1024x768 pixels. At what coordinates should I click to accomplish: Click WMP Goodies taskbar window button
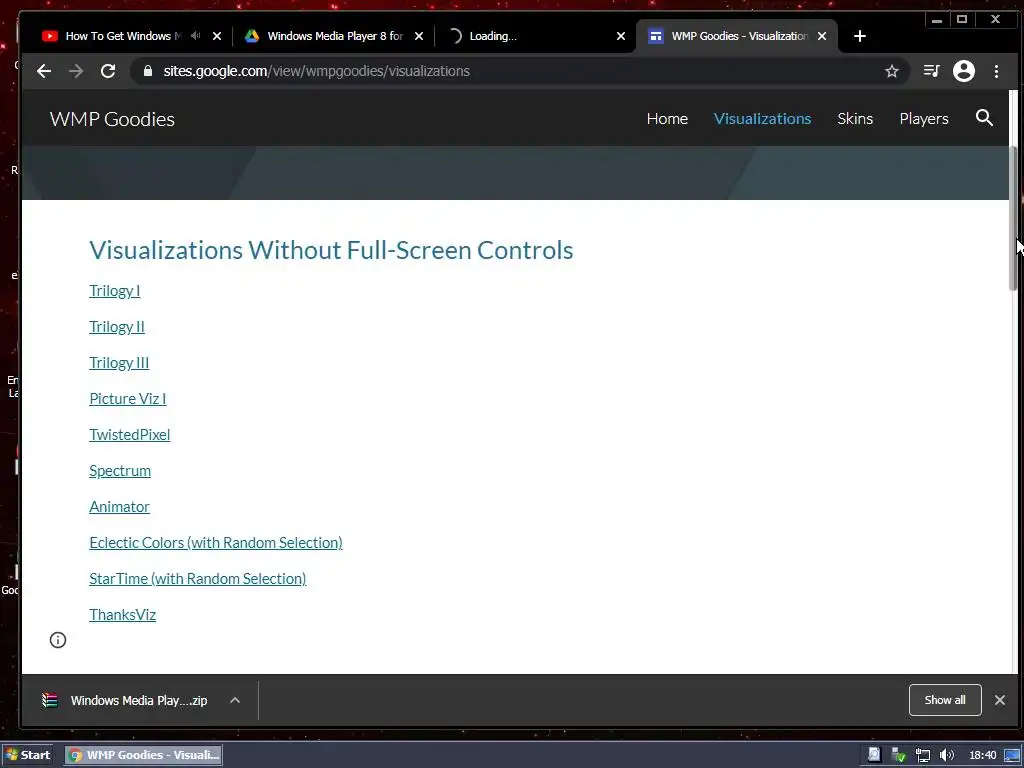click(143, 755)
